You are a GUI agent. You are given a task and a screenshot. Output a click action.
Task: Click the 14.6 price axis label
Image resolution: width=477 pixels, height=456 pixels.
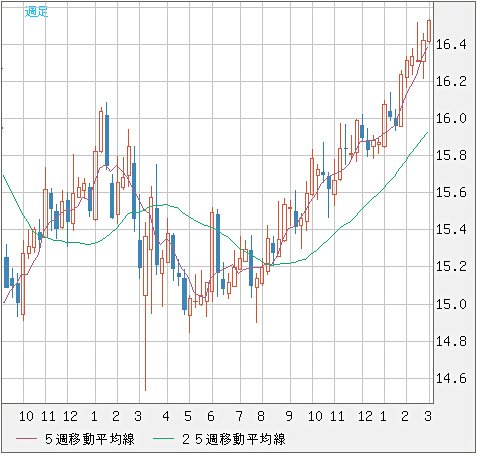451,378
